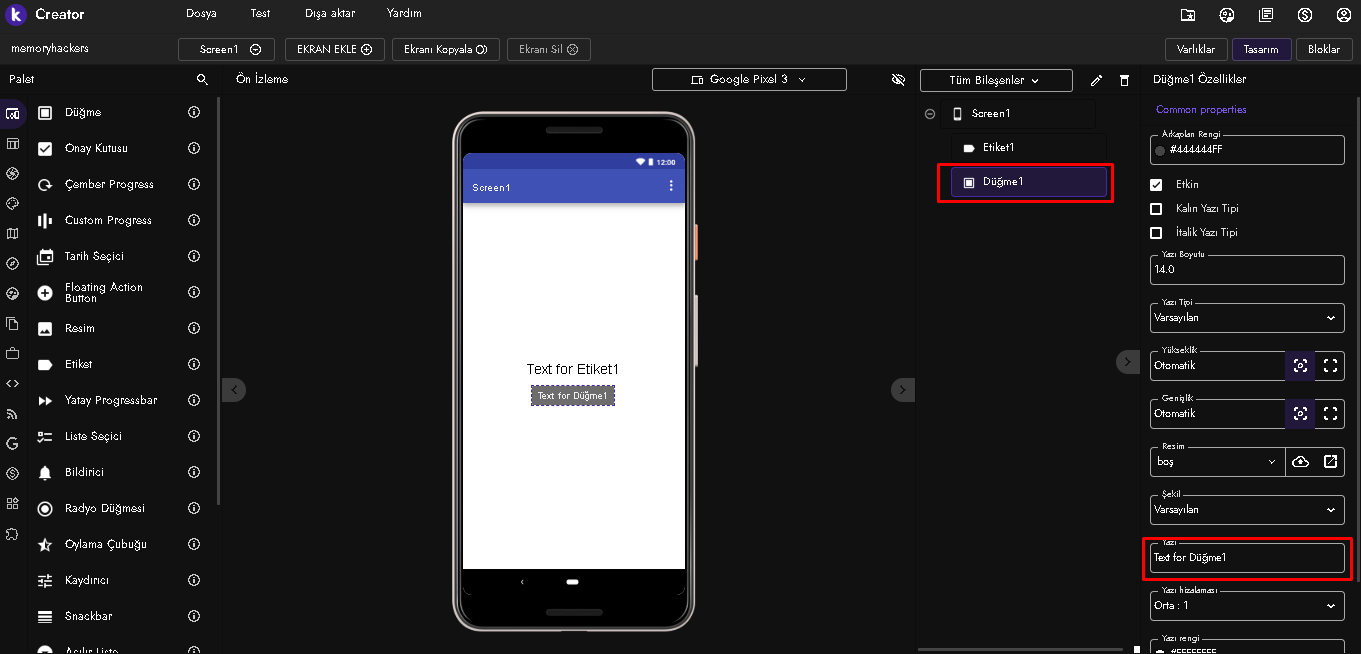Click the Kodular Creator logo
This screenshot has height=654, width=1361.
(16, 14)
